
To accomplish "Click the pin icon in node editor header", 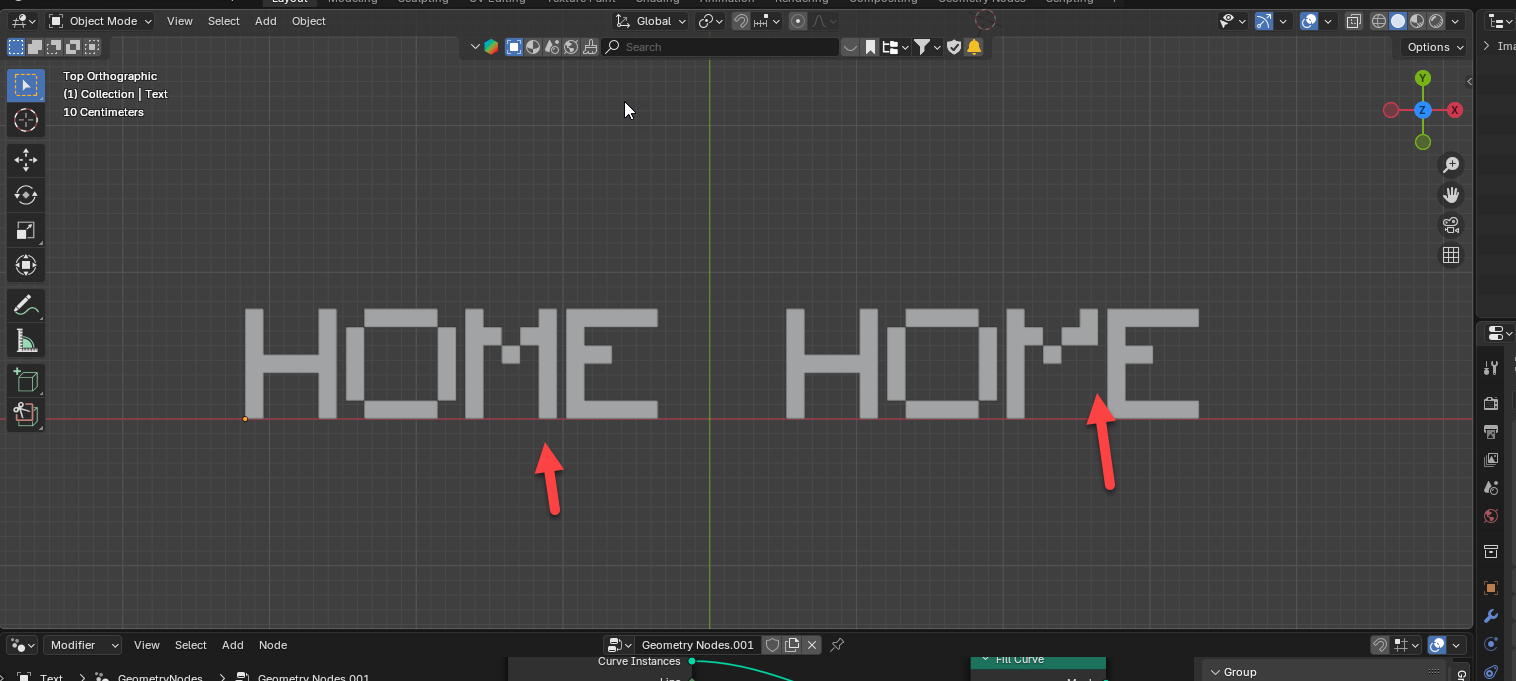I will (x=838, y=645).
